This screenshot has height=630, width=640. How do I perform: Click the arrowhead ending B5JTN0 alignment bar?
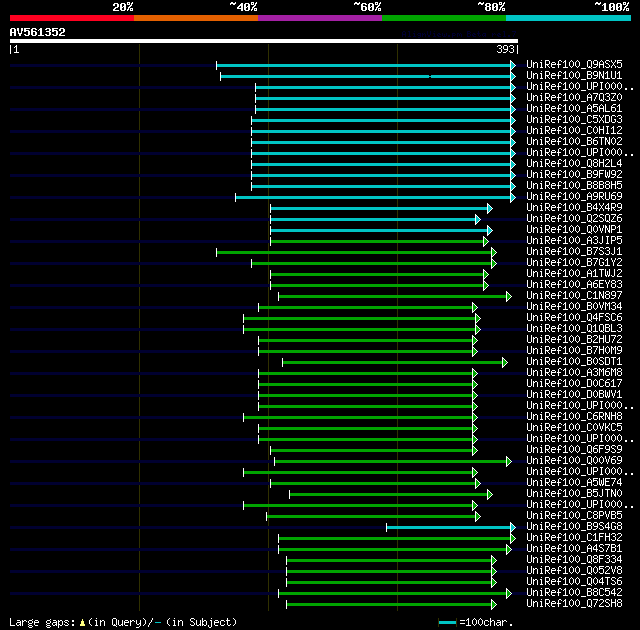click(490, 495)
